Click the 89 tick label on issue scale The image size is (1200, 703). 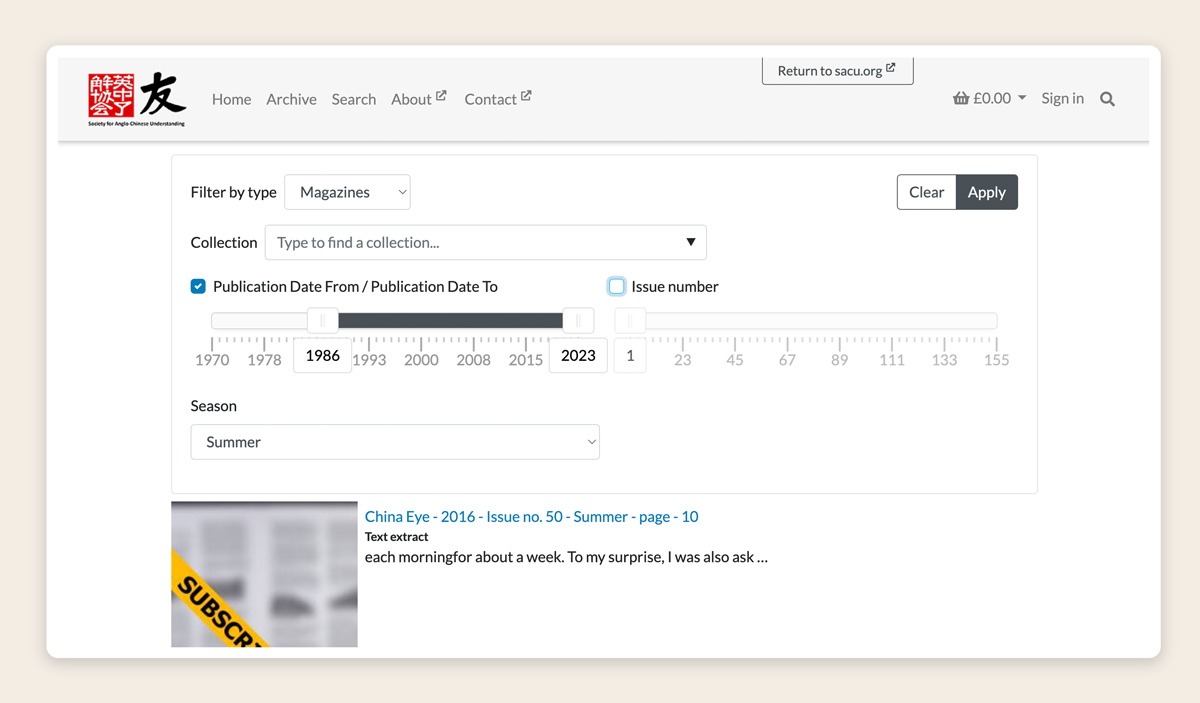pyautogui.click(x=839, y=360)
